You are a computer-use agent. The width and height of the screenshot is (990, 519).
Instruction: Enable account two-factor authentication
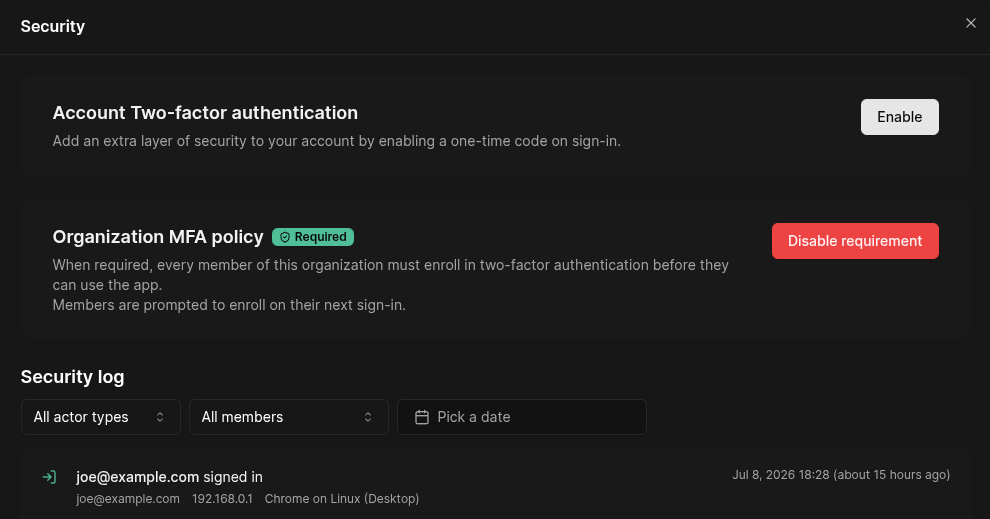[900, 117]
